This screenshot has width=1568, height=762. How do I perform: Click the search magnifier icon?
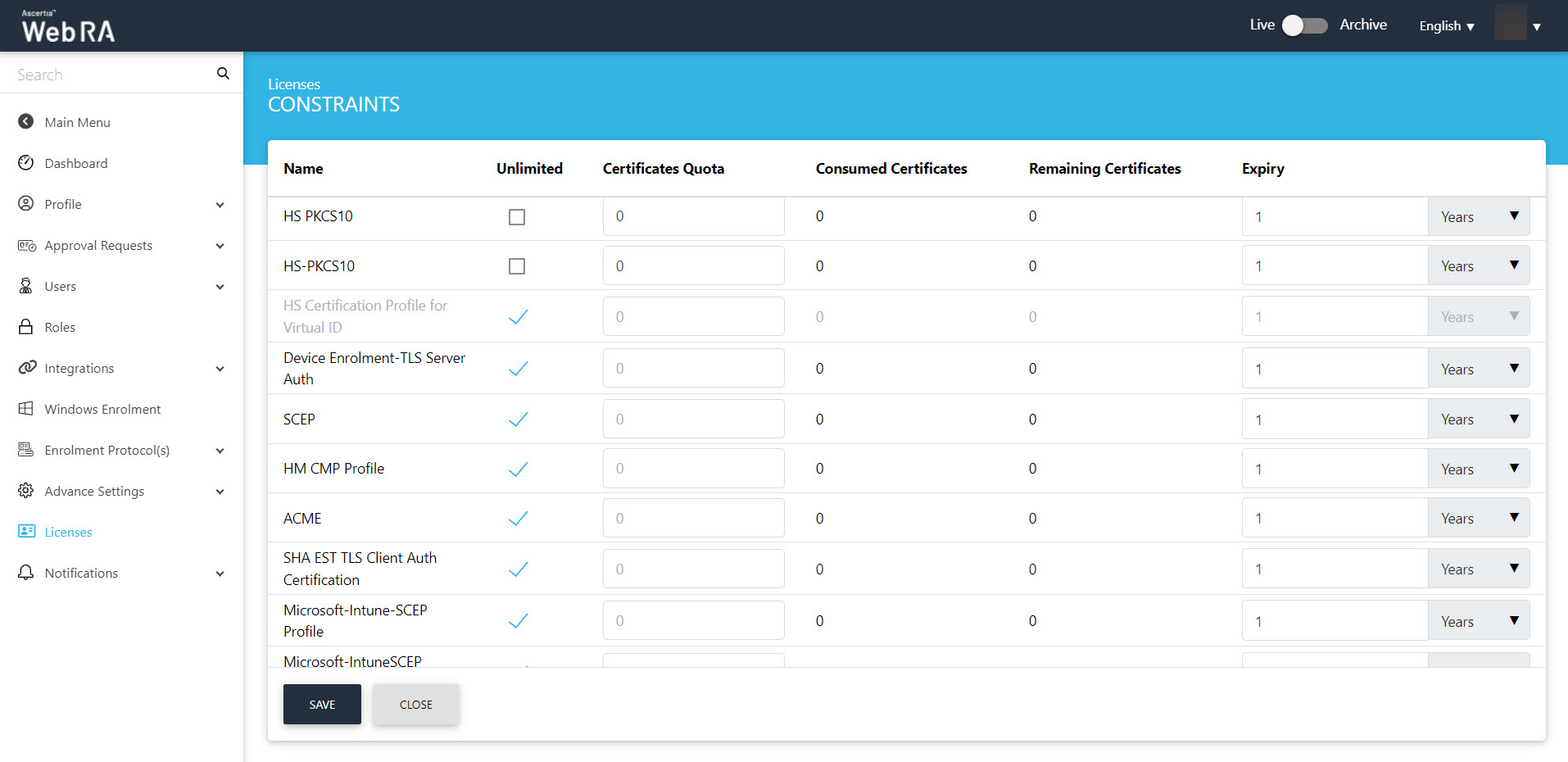[223, 74]
